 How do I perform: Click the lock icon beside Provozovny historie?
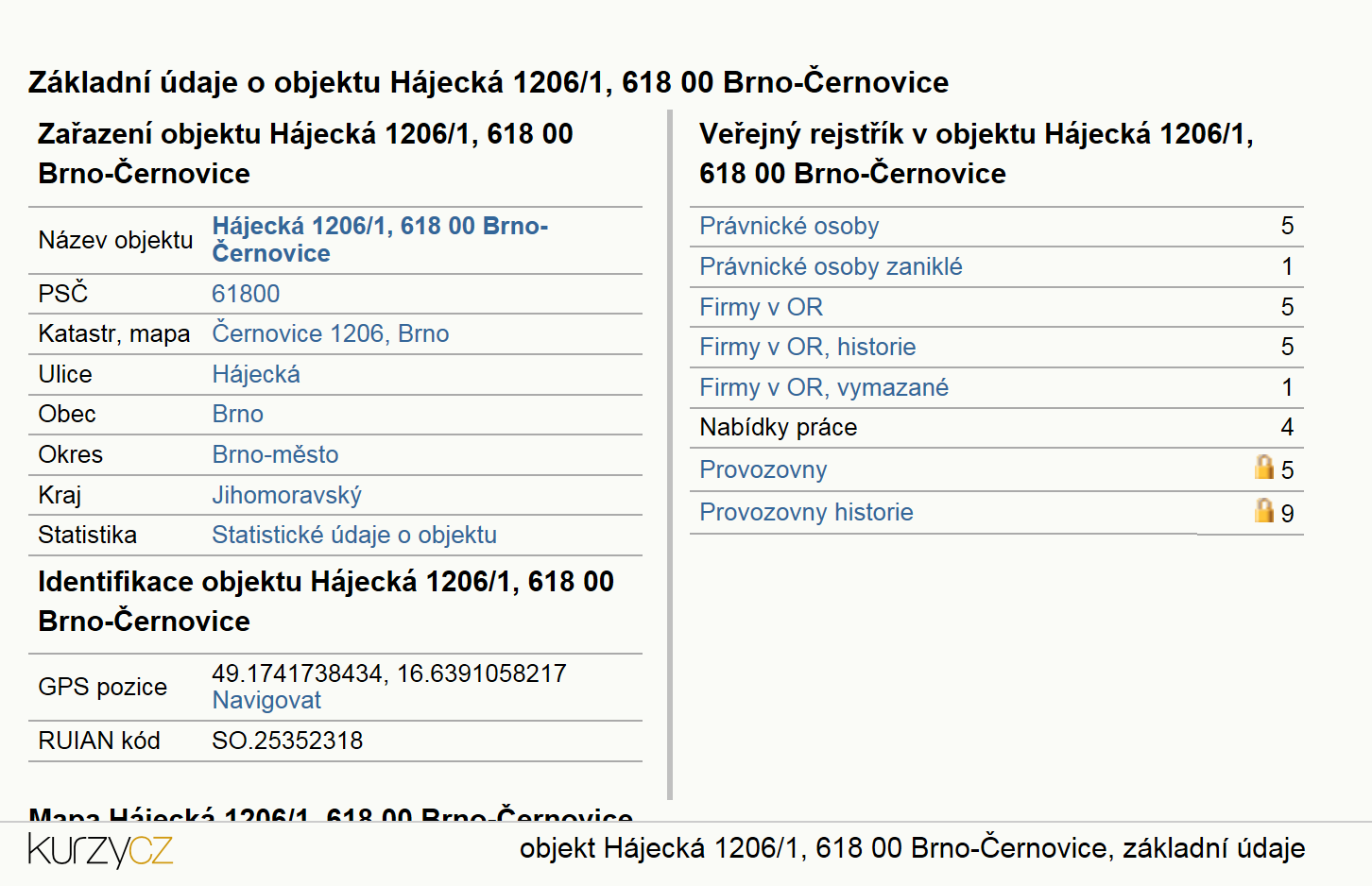(1263, 510)
